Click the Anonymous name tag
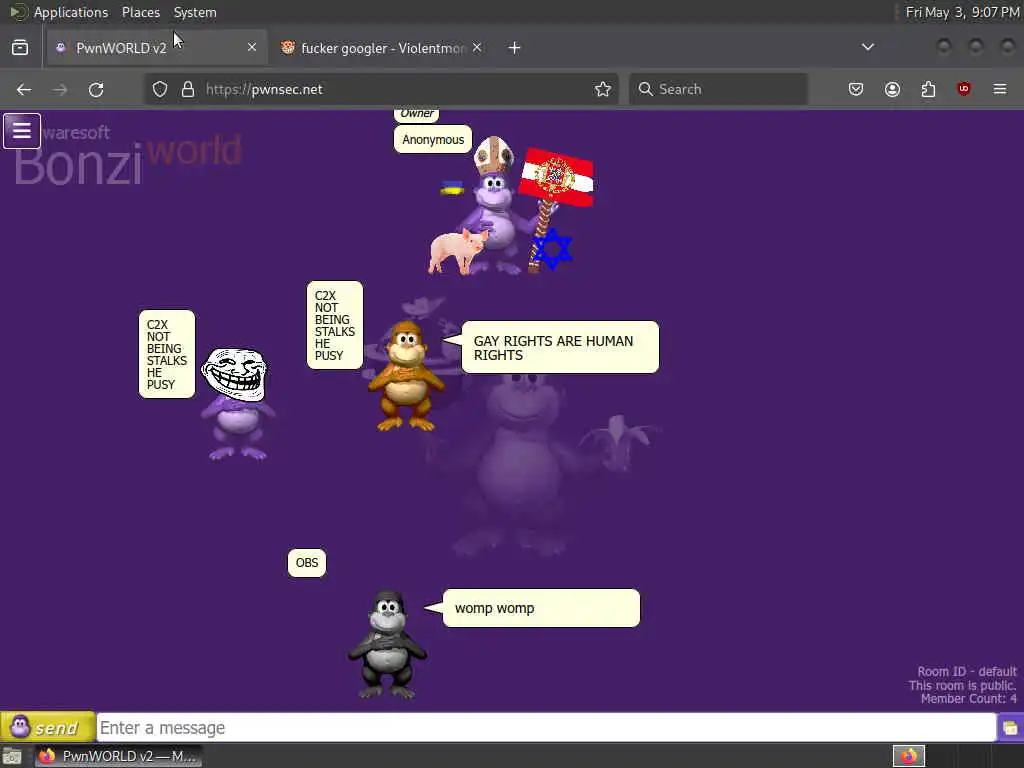Viewport: 1024px width, 768px height. pos(433,140)
